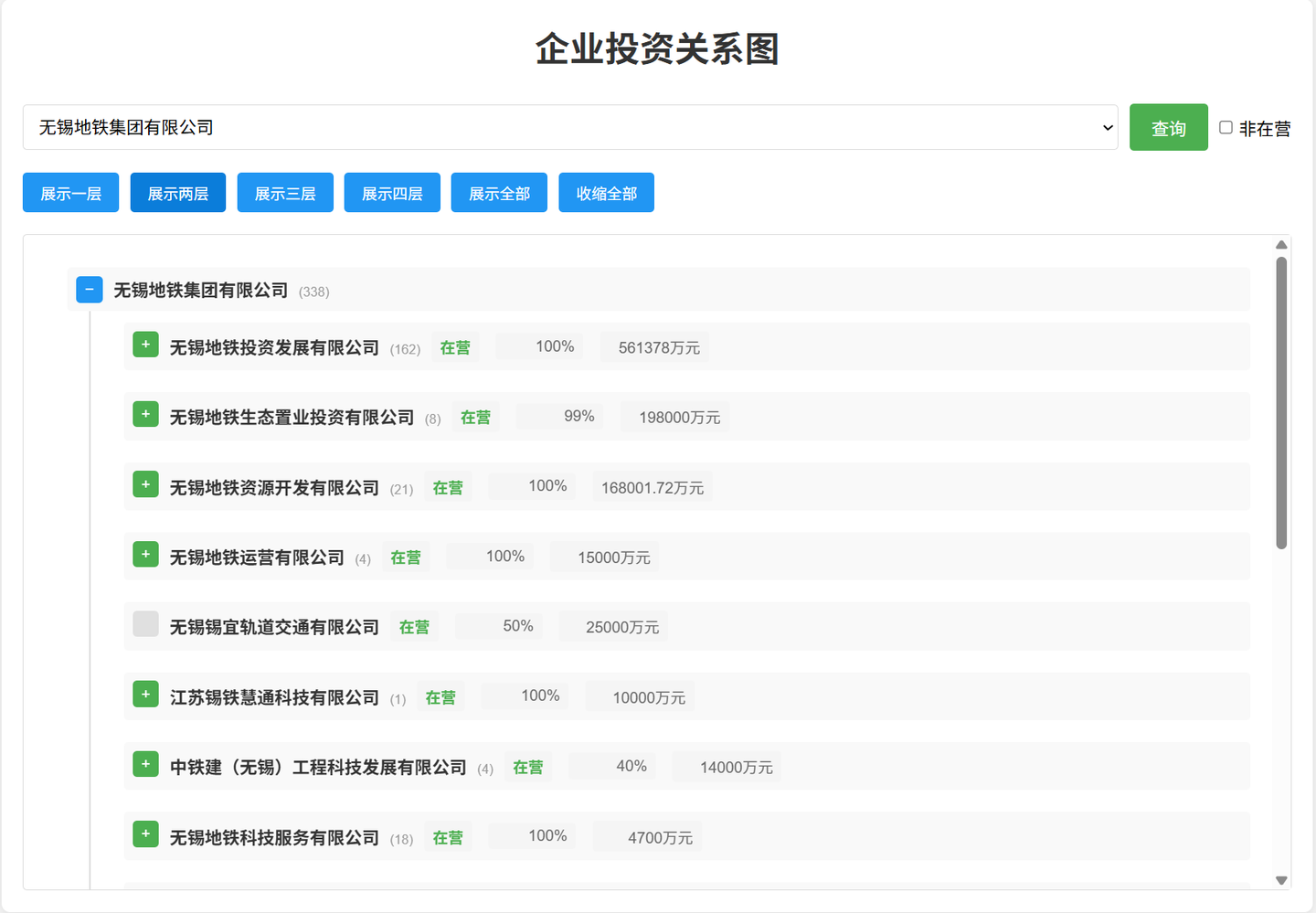Select 江苏锡铁慧通科技有限公司 company name
1316x913 pixels.
point(274,698)
